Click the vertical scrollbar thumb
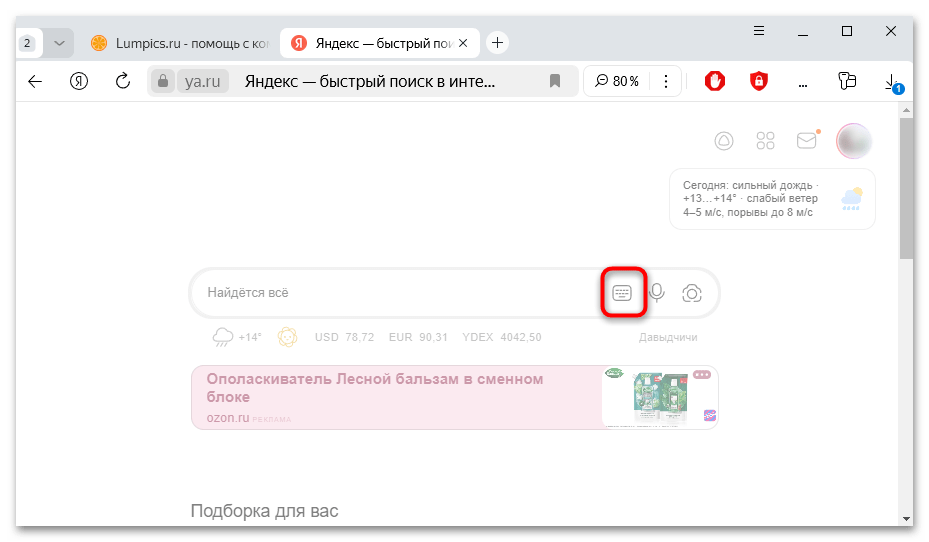Viewport: 929px width, 542px height. 905,188
